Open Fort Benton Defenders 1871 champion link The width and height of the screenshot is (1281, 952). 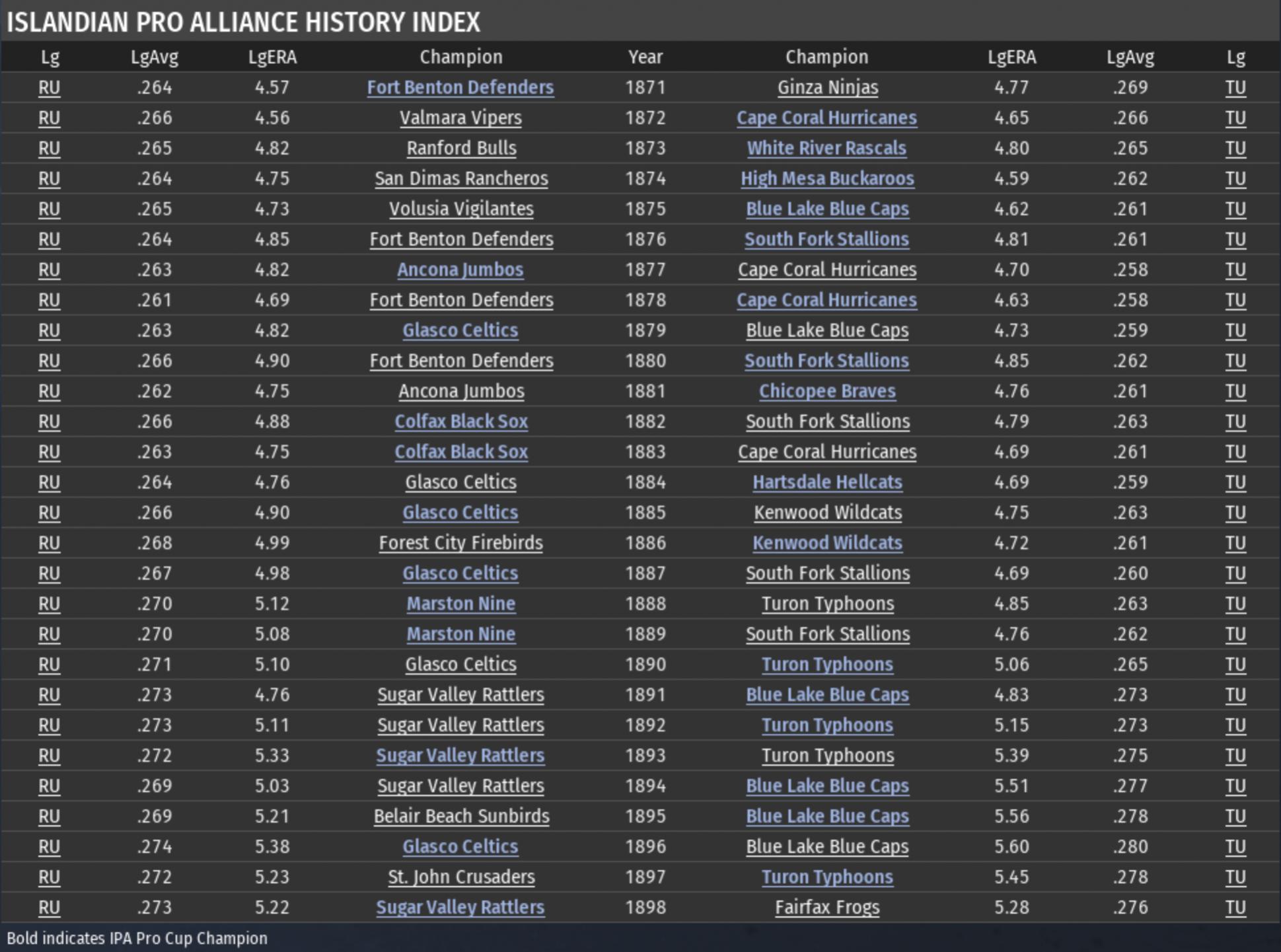coord(460,87)
